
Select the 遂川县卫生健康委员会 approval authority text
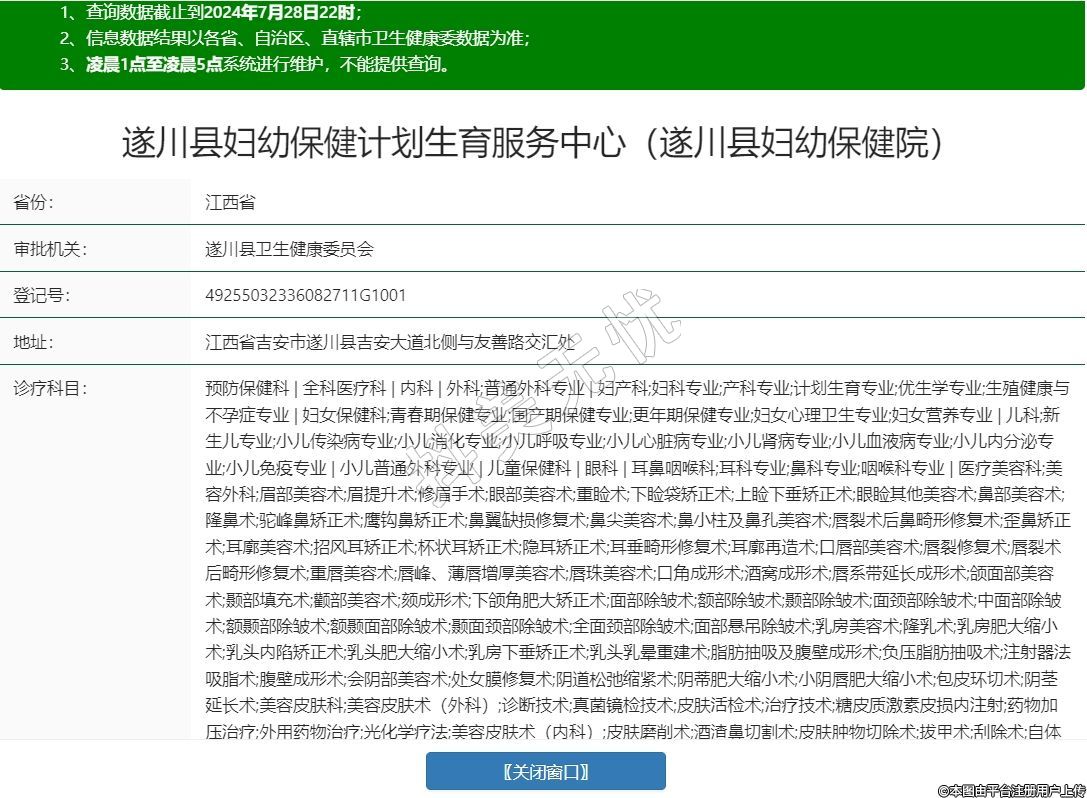click(289, 249)
